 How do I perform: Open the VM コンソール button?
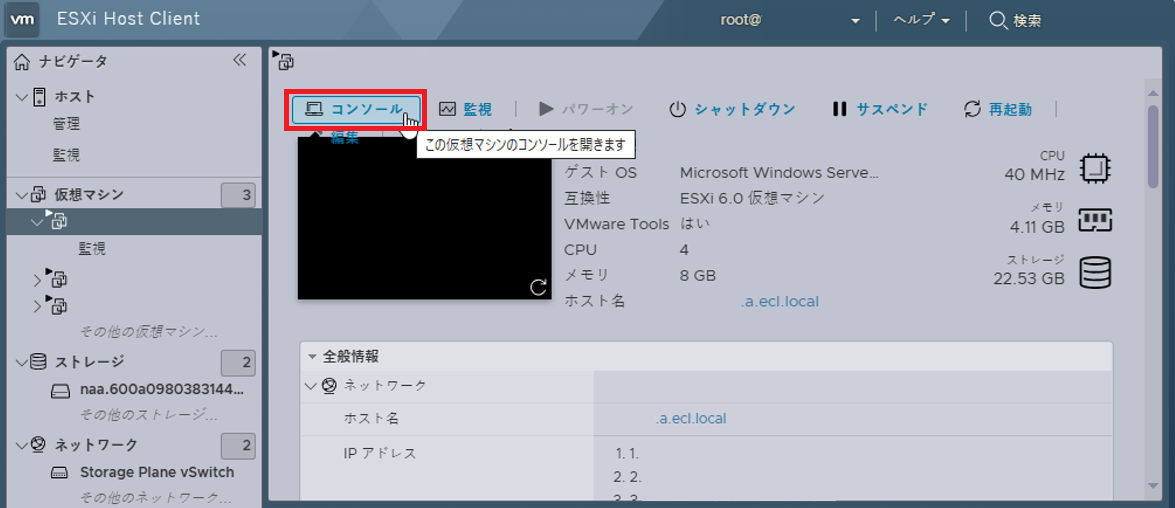[x=355, y=109]
